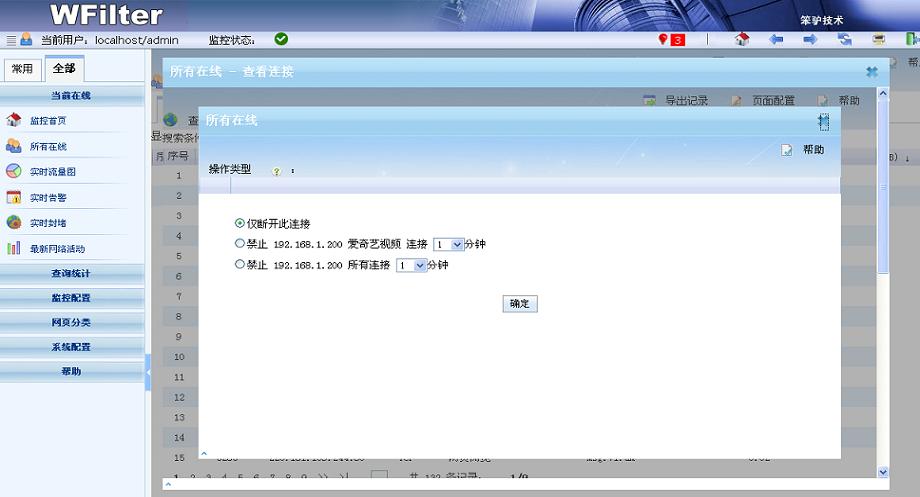Select the radio for 禁止 所有连接
The image size is (920, 497).
[239, 265]
